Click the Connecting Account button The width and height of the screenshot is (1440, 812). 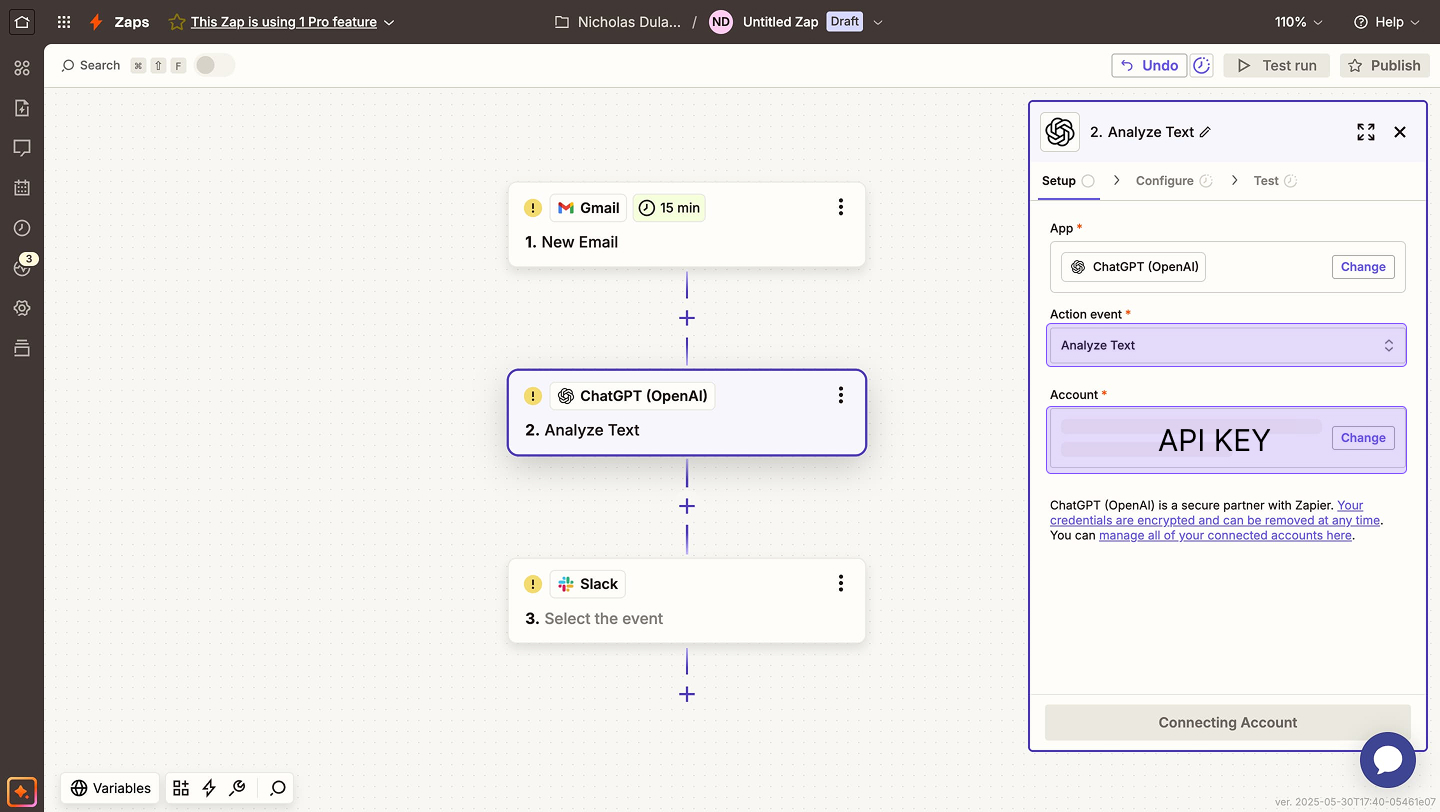[x=1227, y=722]
